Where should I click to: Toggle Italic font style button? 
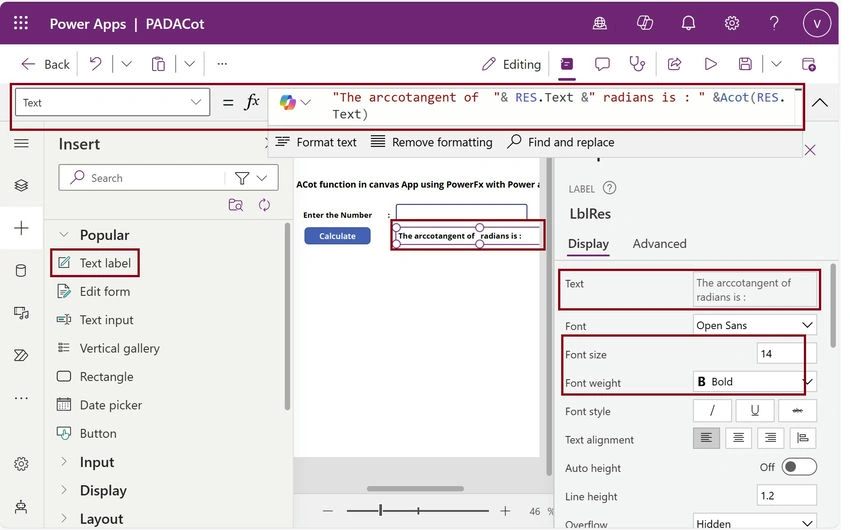(712, 411)
